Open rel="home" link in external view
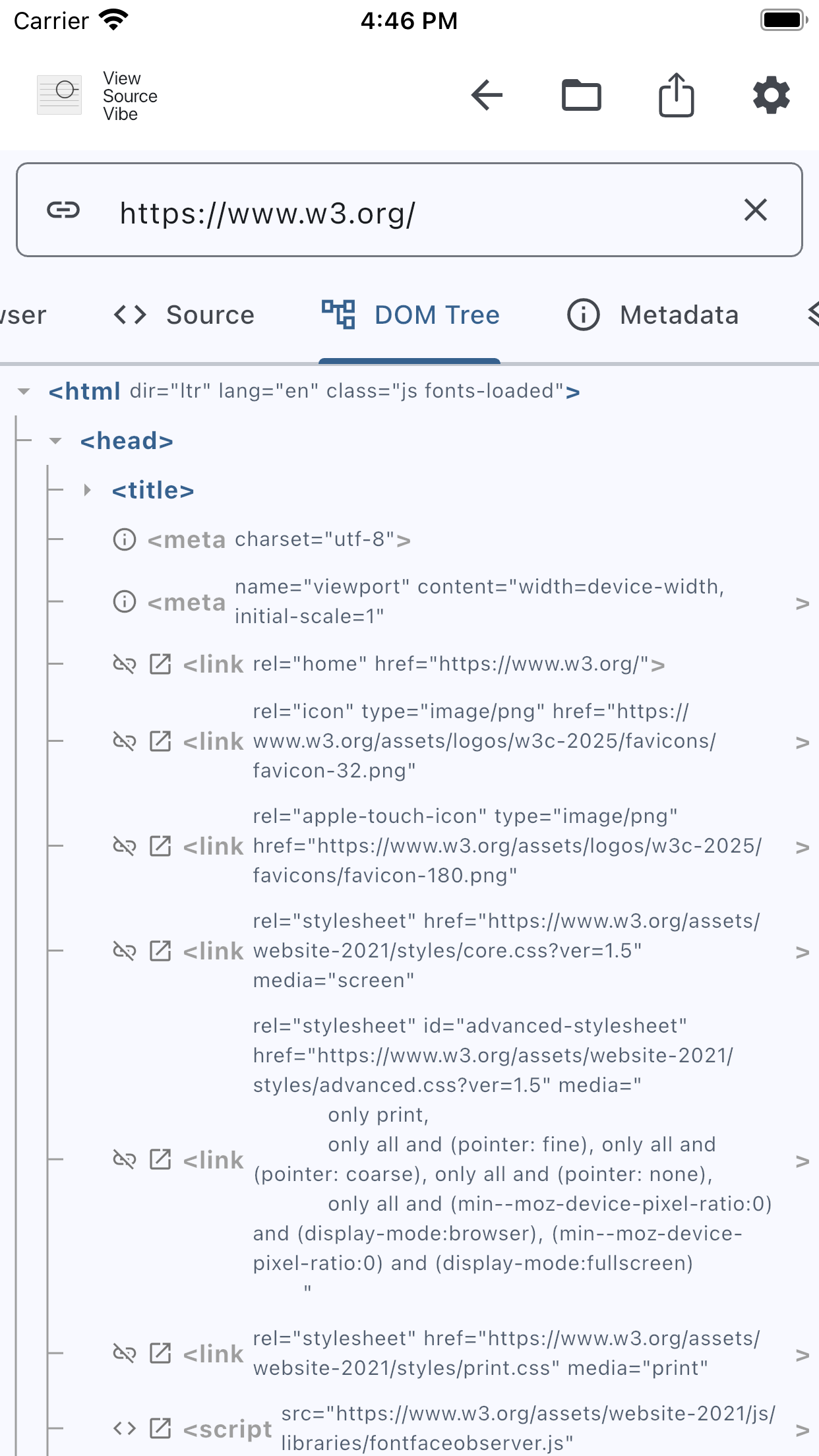 click(x=160, y=664)
